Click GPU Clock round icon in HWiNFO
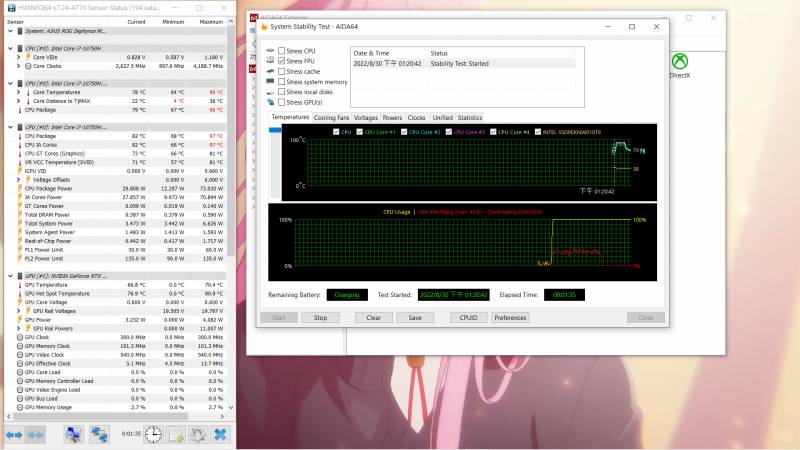The image size is (800, 450). tap(20, 337)
